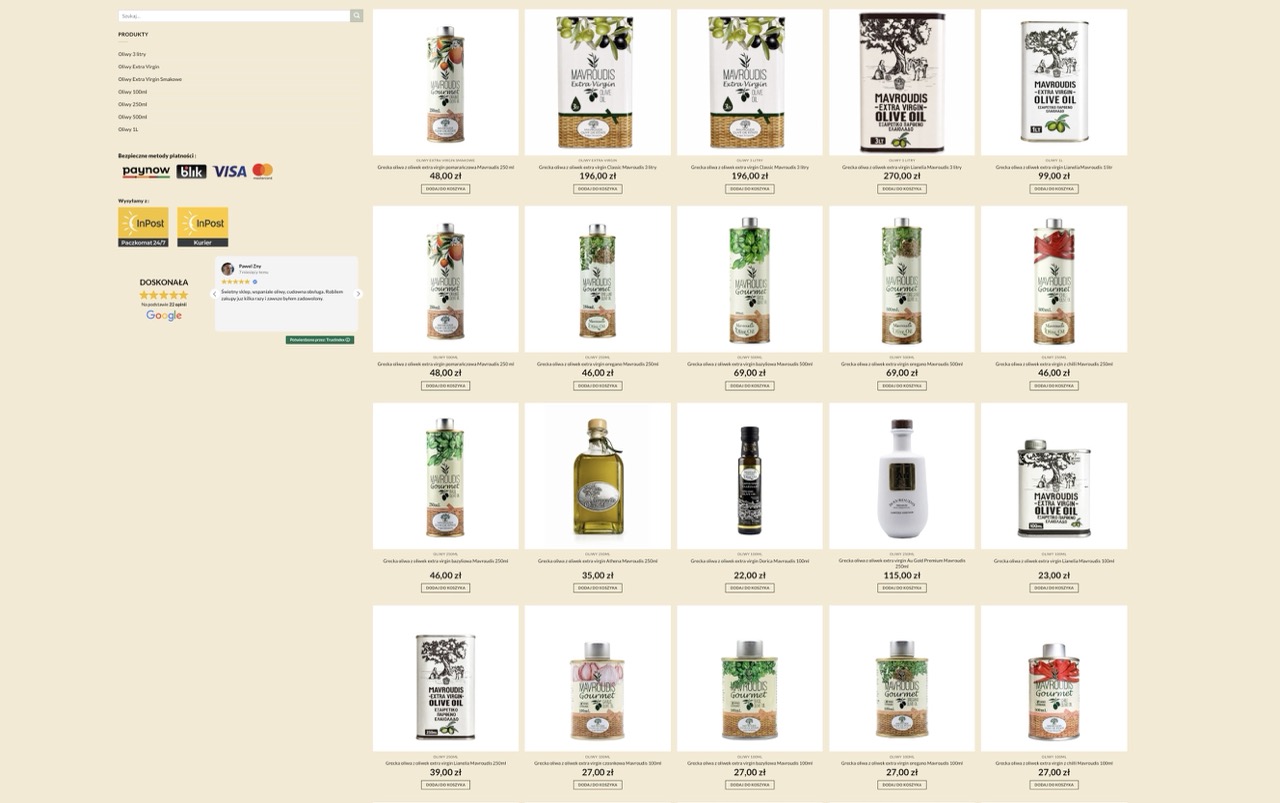The image size is (1280, 803).
Task: Show next review with right arrow
Action: tap(359, 294)
